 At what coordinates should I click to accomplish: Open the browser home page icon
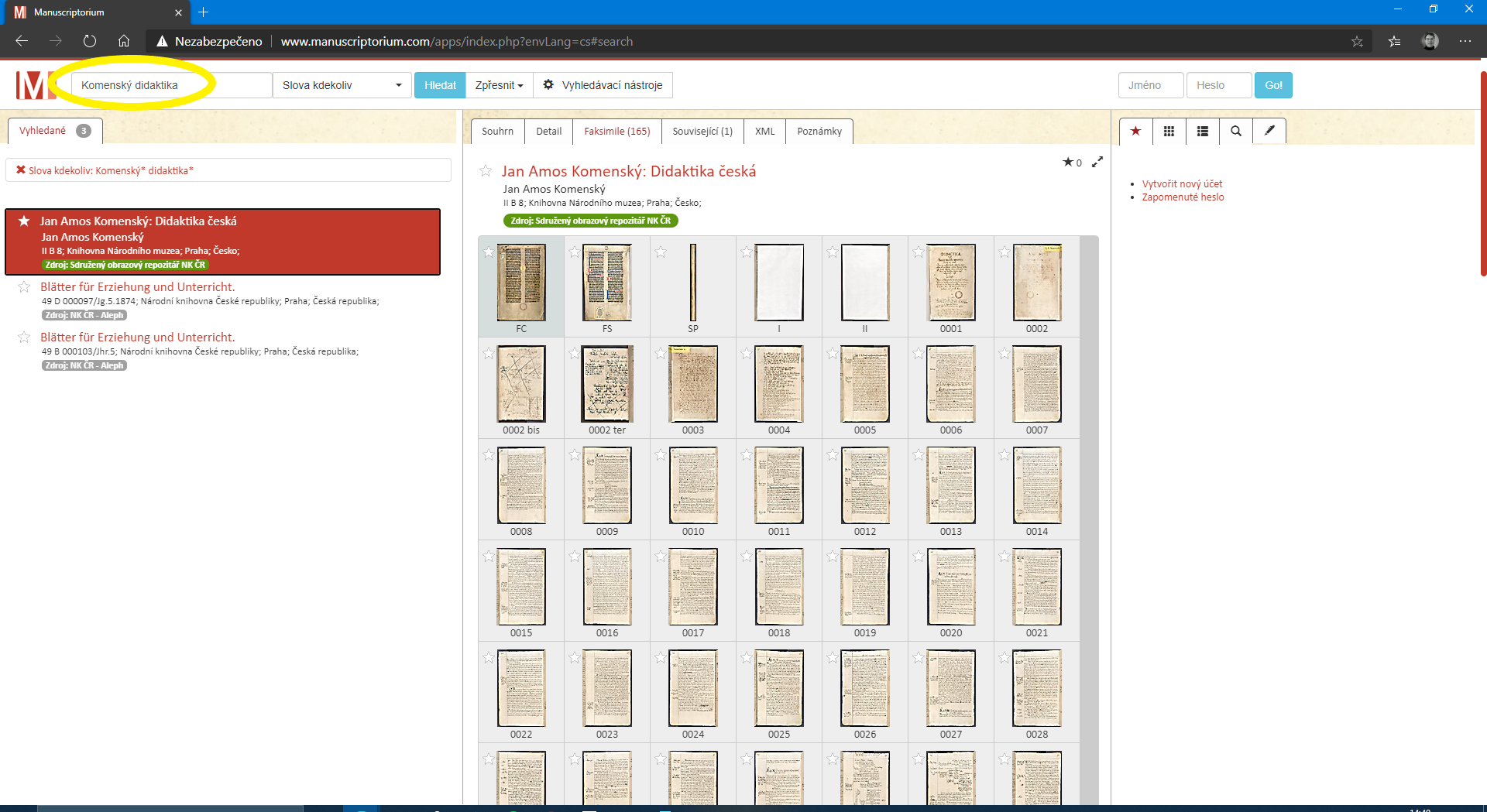coord(124,42)
